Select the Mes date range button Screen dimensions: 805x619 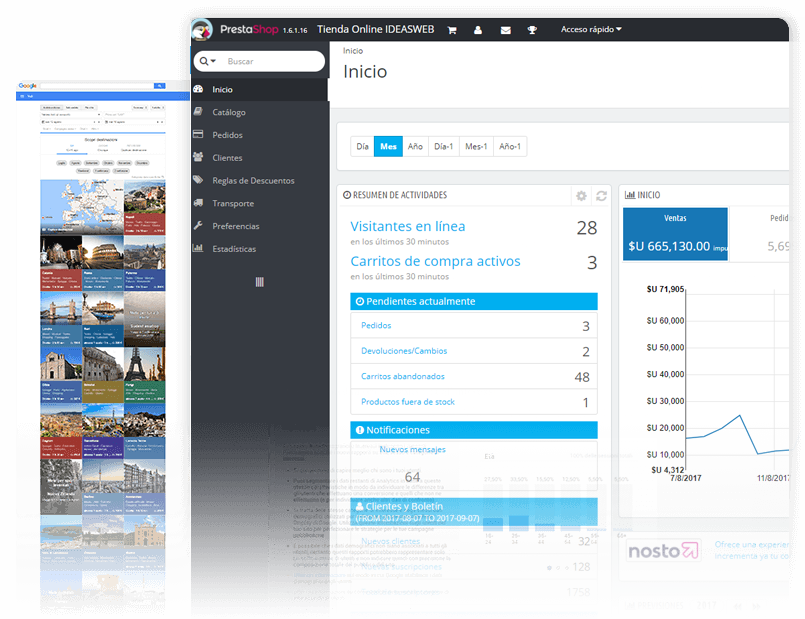[x=388, y=146]
